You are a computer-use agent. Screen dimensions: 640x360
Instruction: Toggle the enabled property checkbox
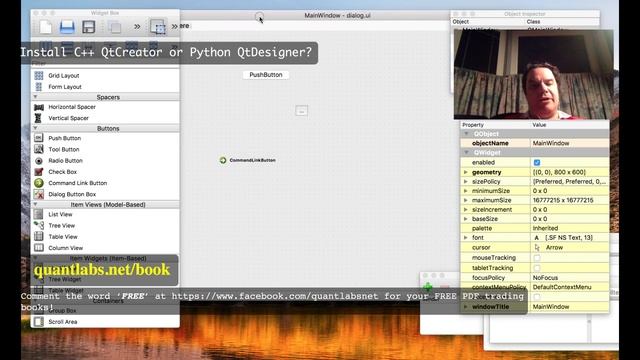point(537,162)
